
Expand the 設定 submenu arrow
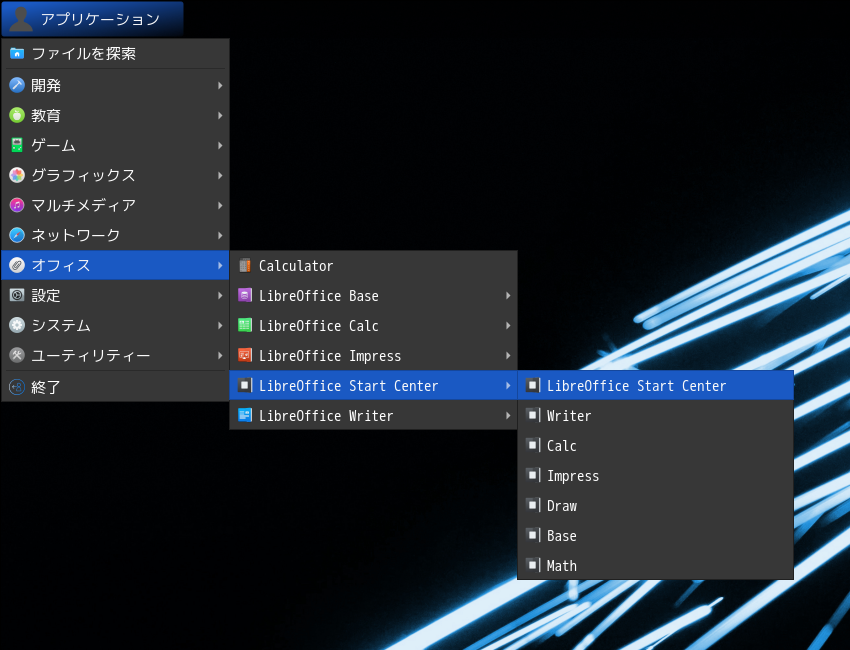pyautogui.click(x=220, y=295)
